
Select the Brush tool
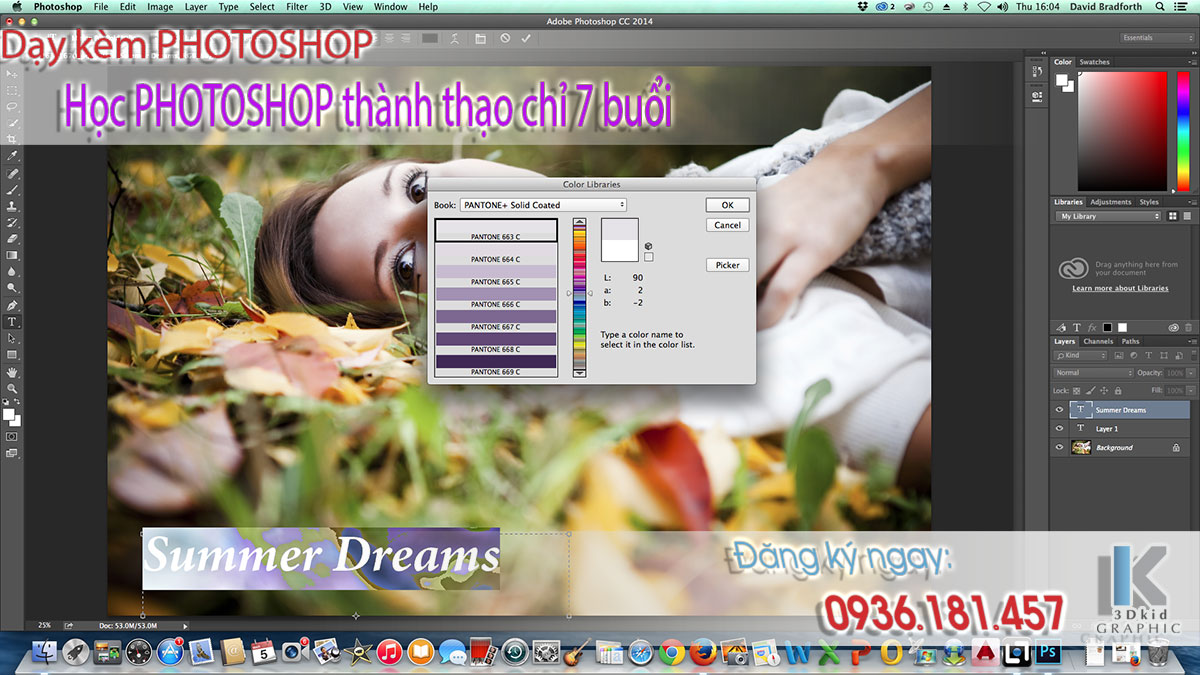point(12,189)
